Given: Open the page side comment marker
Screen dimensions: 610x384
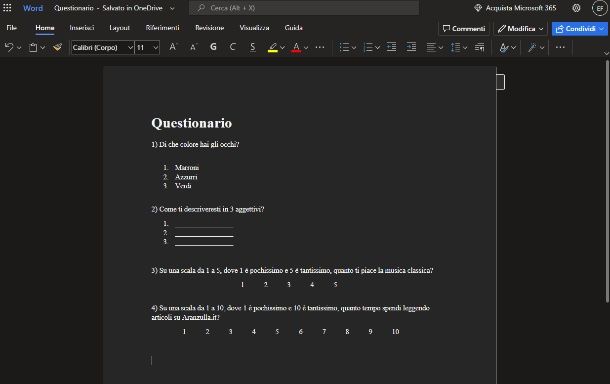Looking at the screenshot, I should [501, 82].
